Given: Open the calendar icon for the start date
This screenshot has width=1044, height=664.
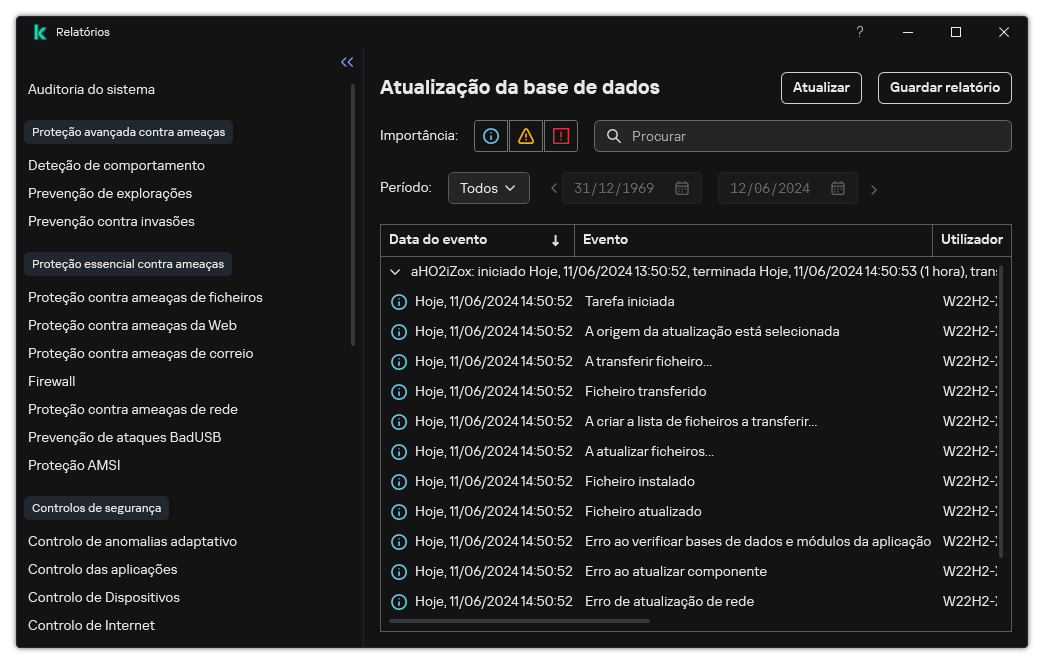Looking at the screenshot, I should tap(682, 188).
